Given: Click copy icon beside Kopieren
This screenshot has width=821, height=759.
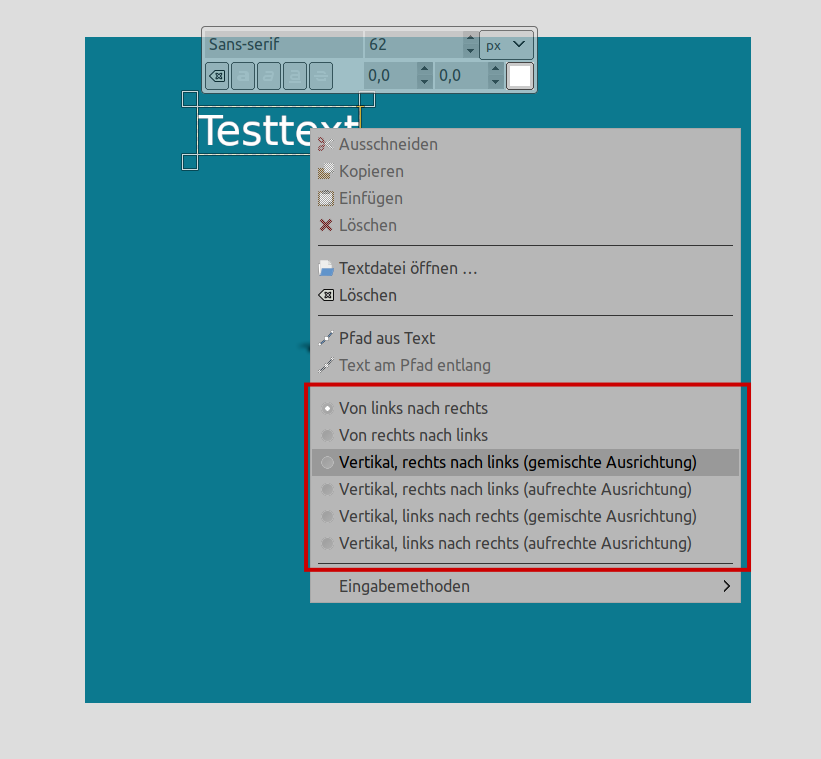Looking at the screenshot, I should click(326, 171).
